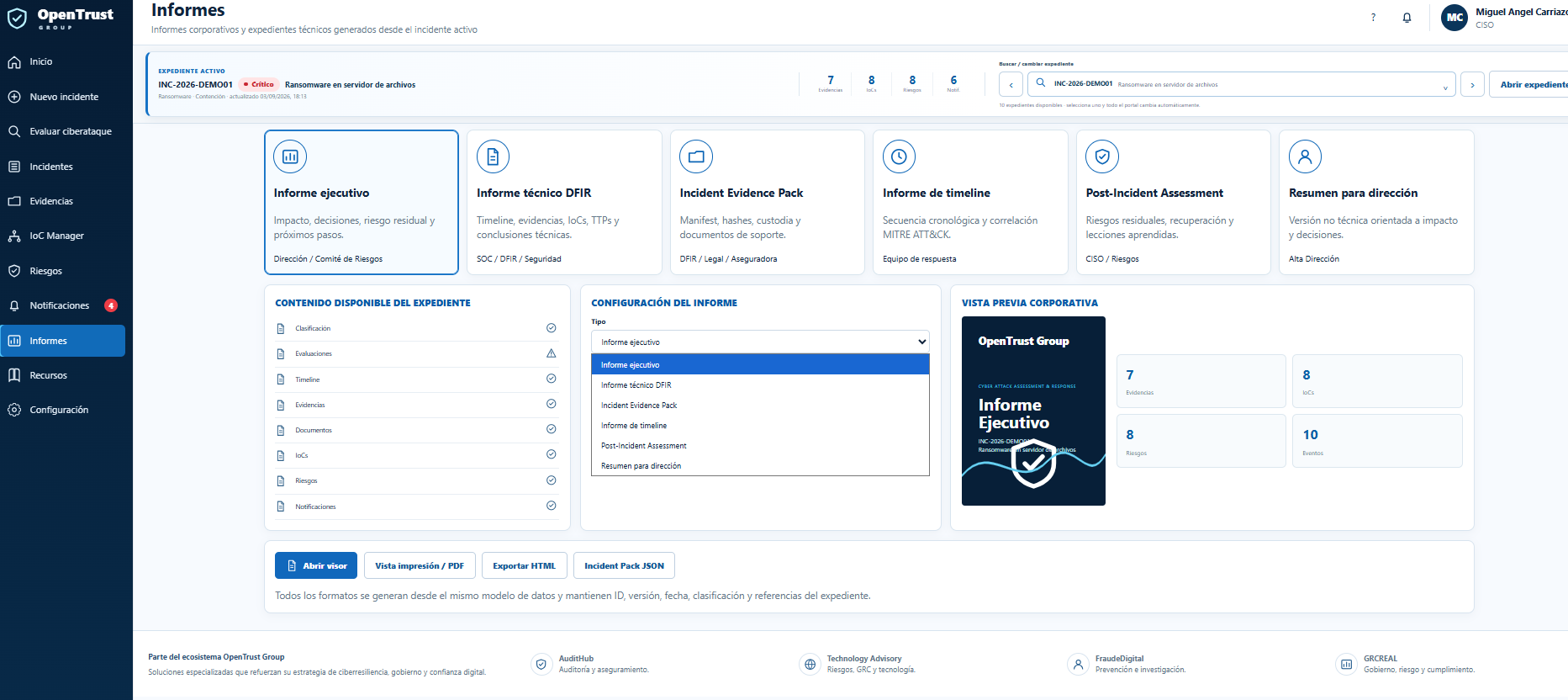Go to previous expediente arrow
This screenshot has width=1568, height=700.
(x=1011, y=85)
